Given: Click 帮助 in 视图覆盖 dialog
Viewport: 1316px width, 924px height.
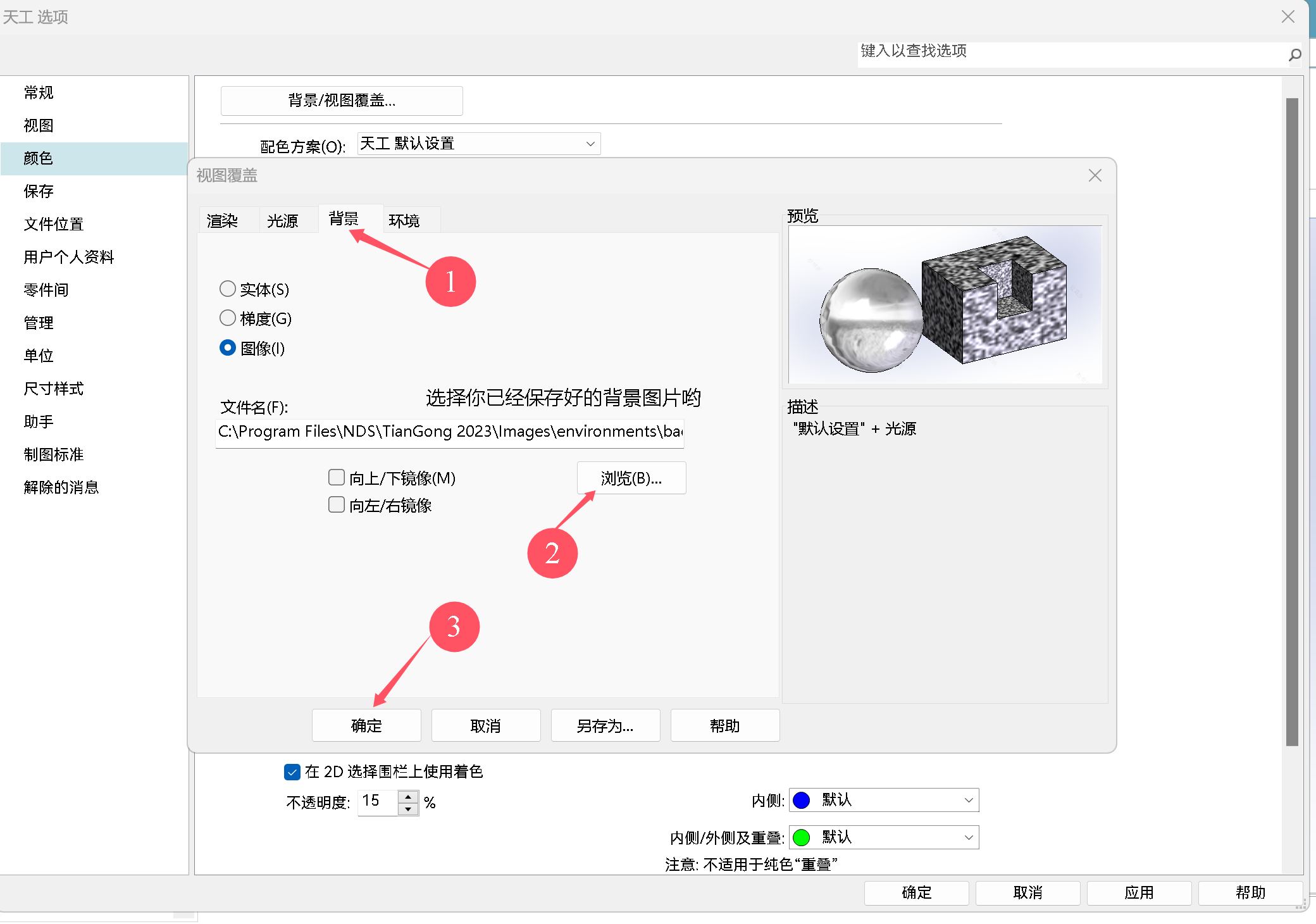Looking at the screenshot, I should (725, 725).
